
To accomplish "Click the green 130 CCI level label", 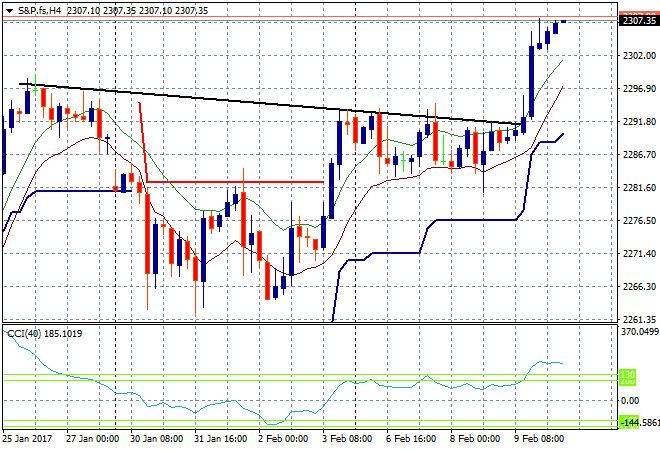I will (x=628, y=374).
